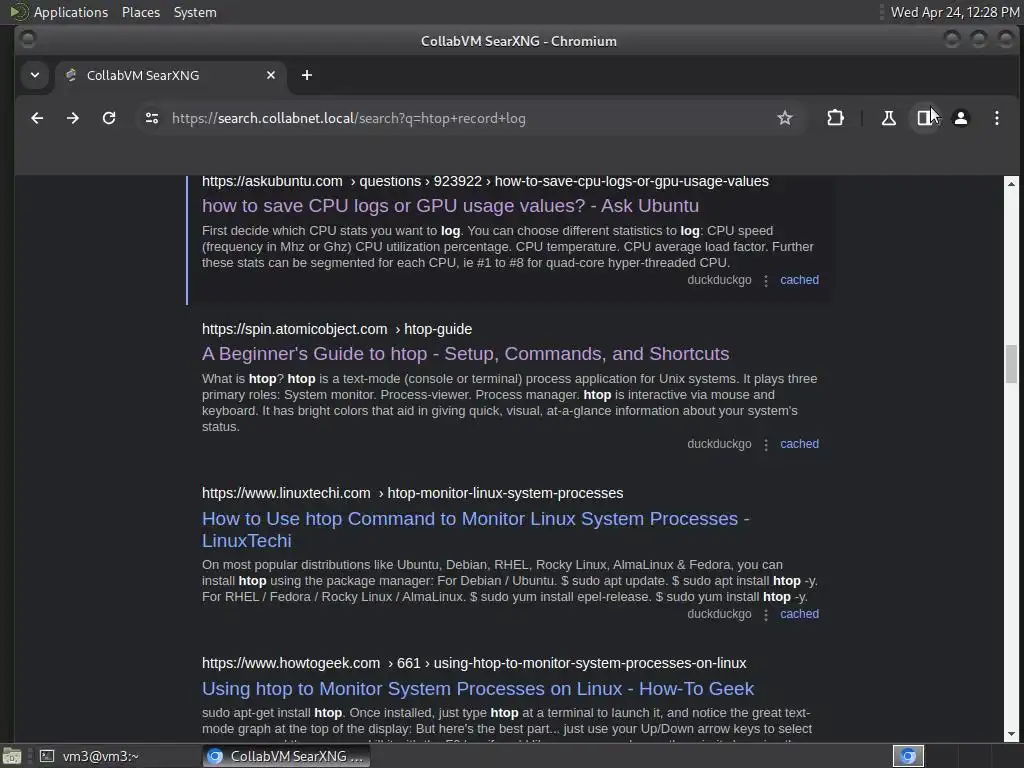Screen dimensions: 1024x768
Task: Close the CollabVM SearXNG tab
Action: pyautogui.click(x=271, y=75)
